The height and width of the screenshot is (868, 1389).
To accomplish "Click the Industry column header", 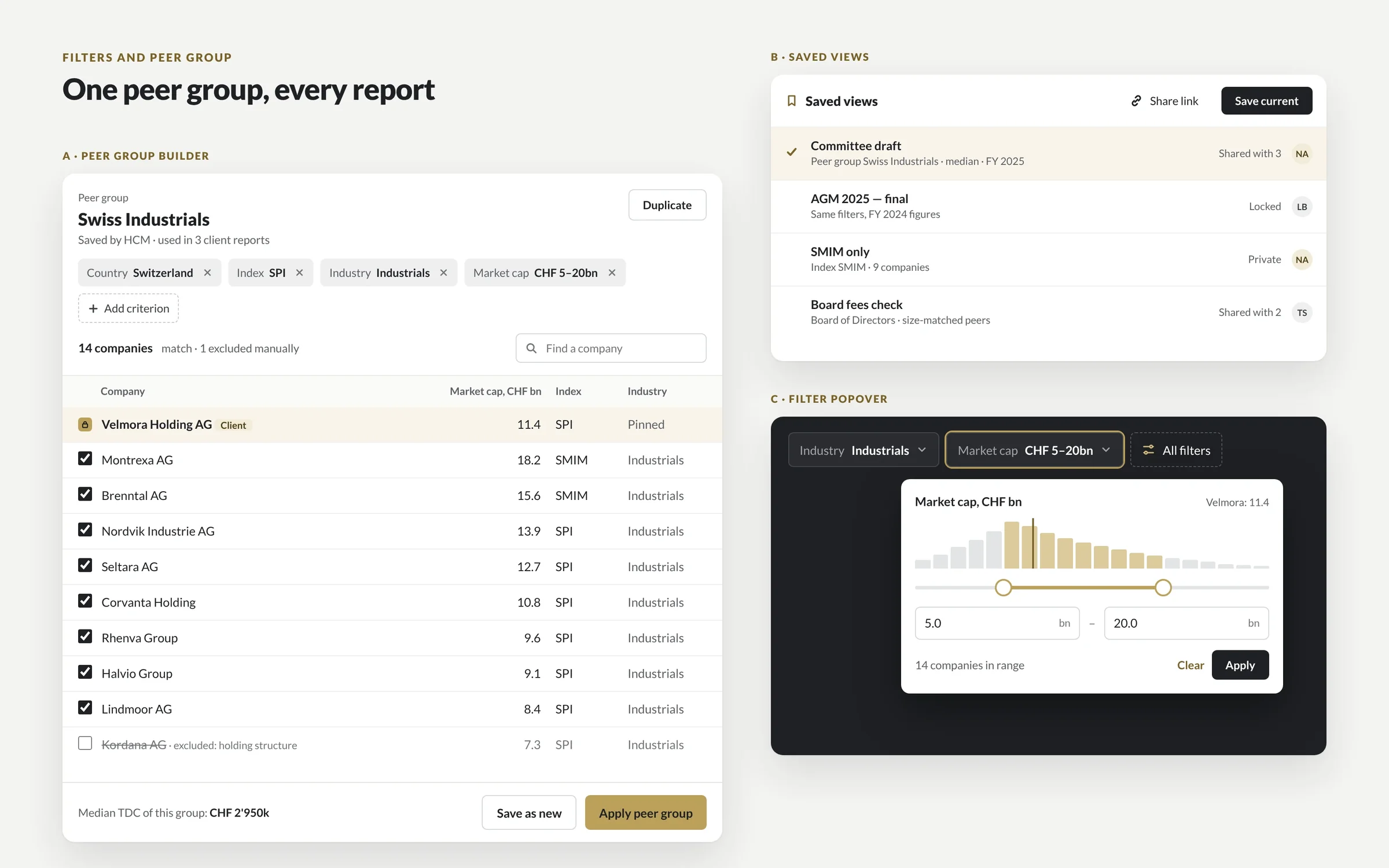I will [x=647, y=391].
